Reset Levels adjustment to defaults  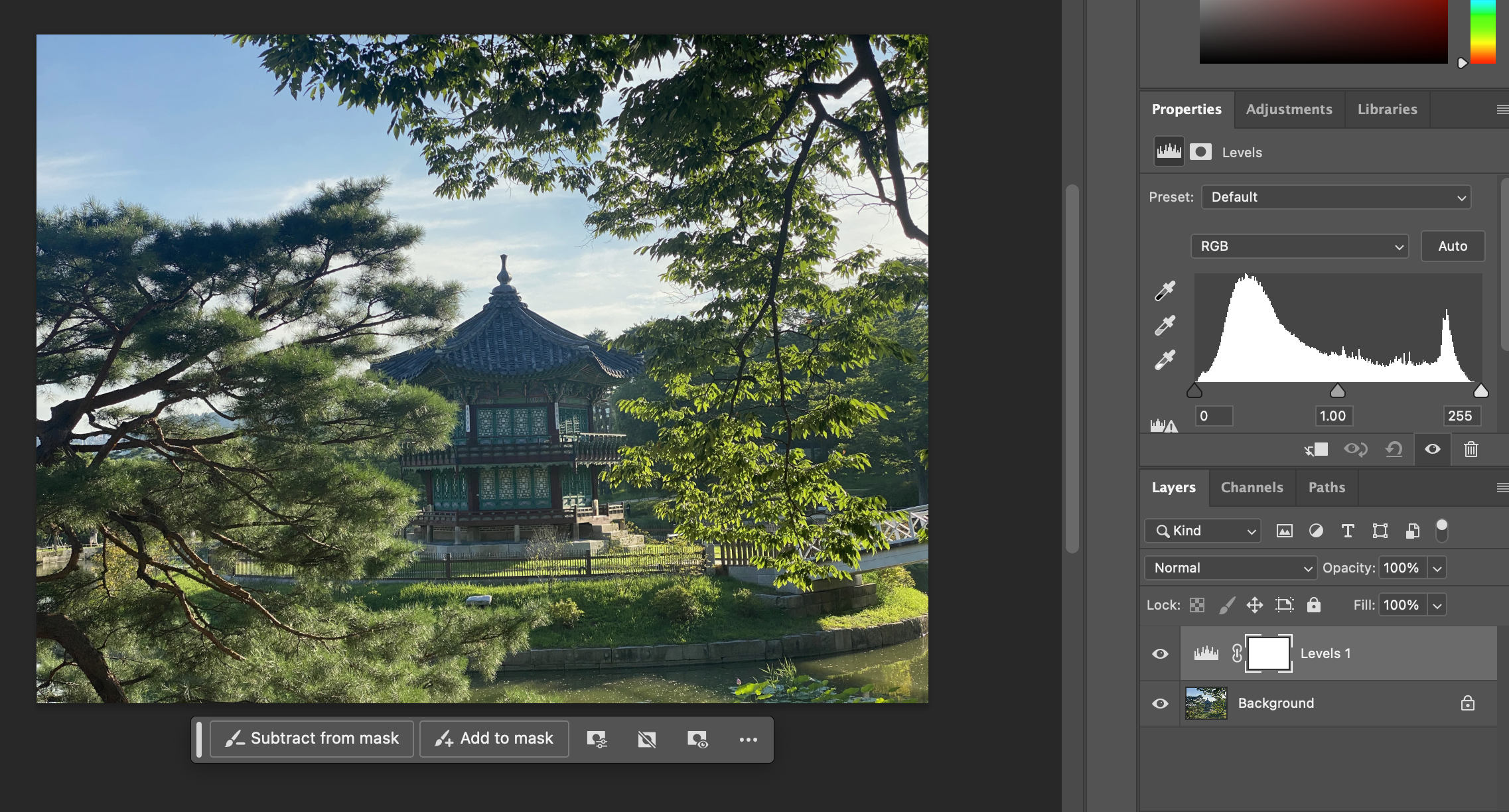pyautogui.click(x=1394, y=450)
